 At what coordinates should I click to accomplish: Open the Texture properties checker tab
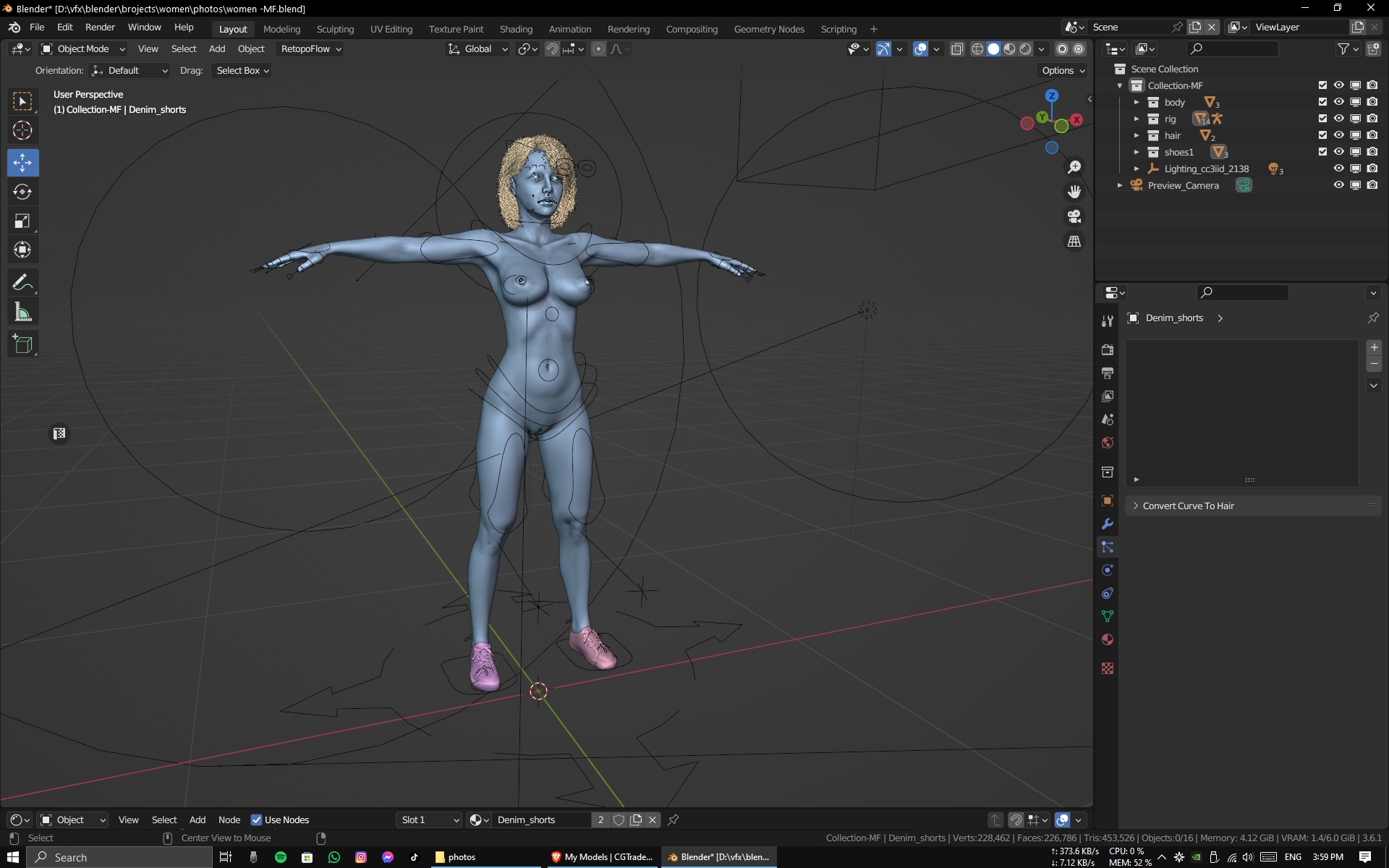coord(1107,668)
